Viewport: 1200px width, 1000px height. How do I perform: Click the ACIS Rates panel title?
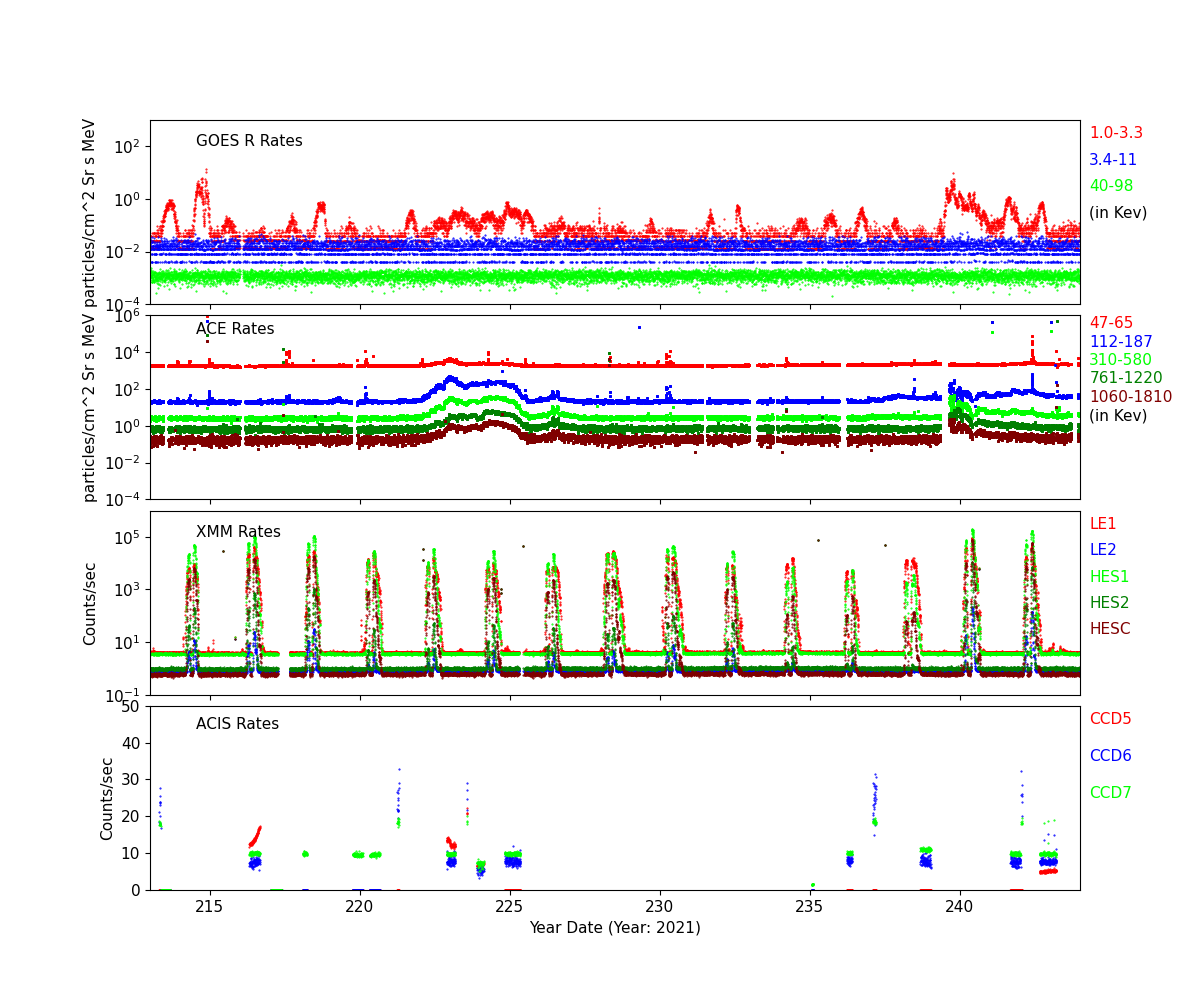coord(237,724)
